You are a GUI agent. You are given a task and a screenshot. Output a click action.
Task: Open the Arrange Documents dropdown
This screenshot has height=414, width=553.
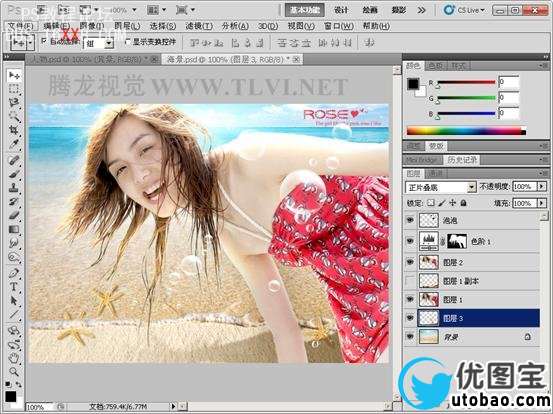pos(156,10)
